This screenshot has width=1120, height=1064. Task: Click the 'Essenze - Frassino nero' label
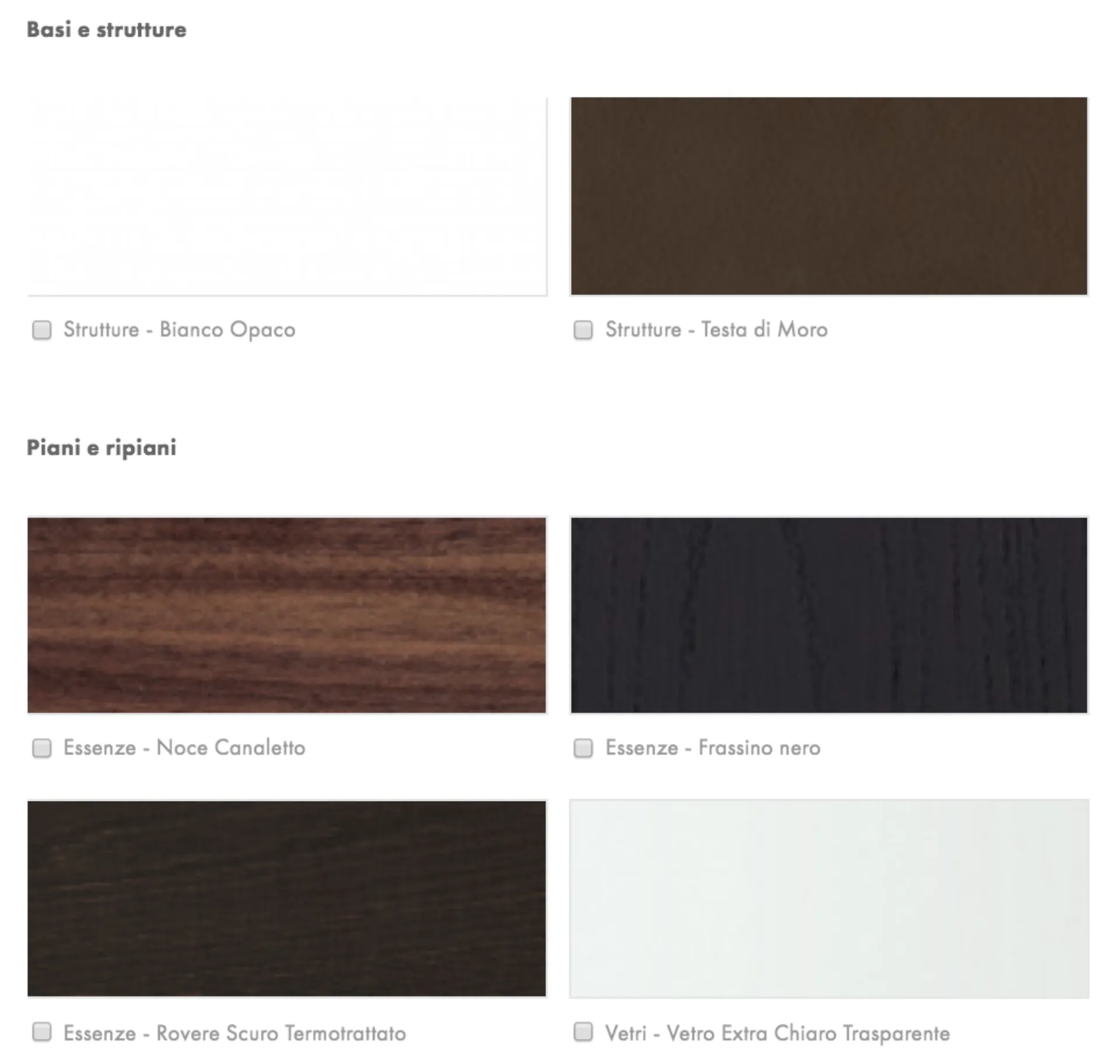click(x=713, y=748)
